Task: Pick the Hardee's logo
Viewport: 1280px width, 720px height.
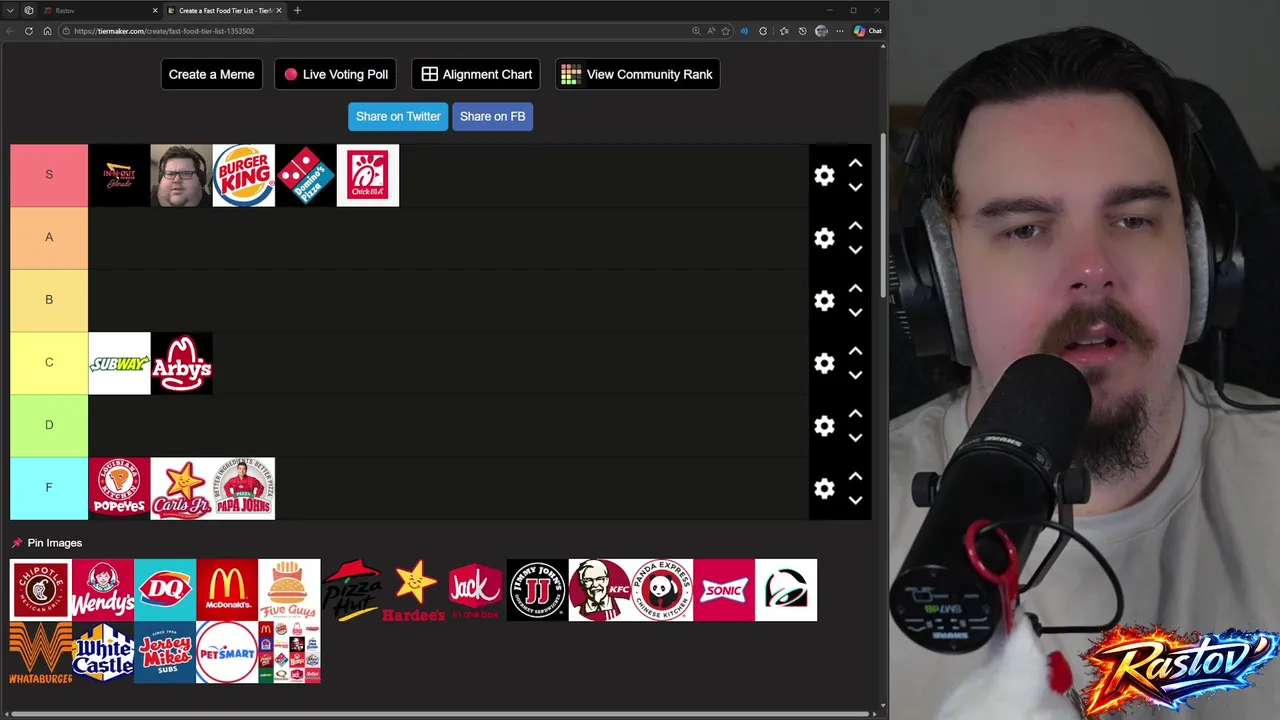Action: 413,590
